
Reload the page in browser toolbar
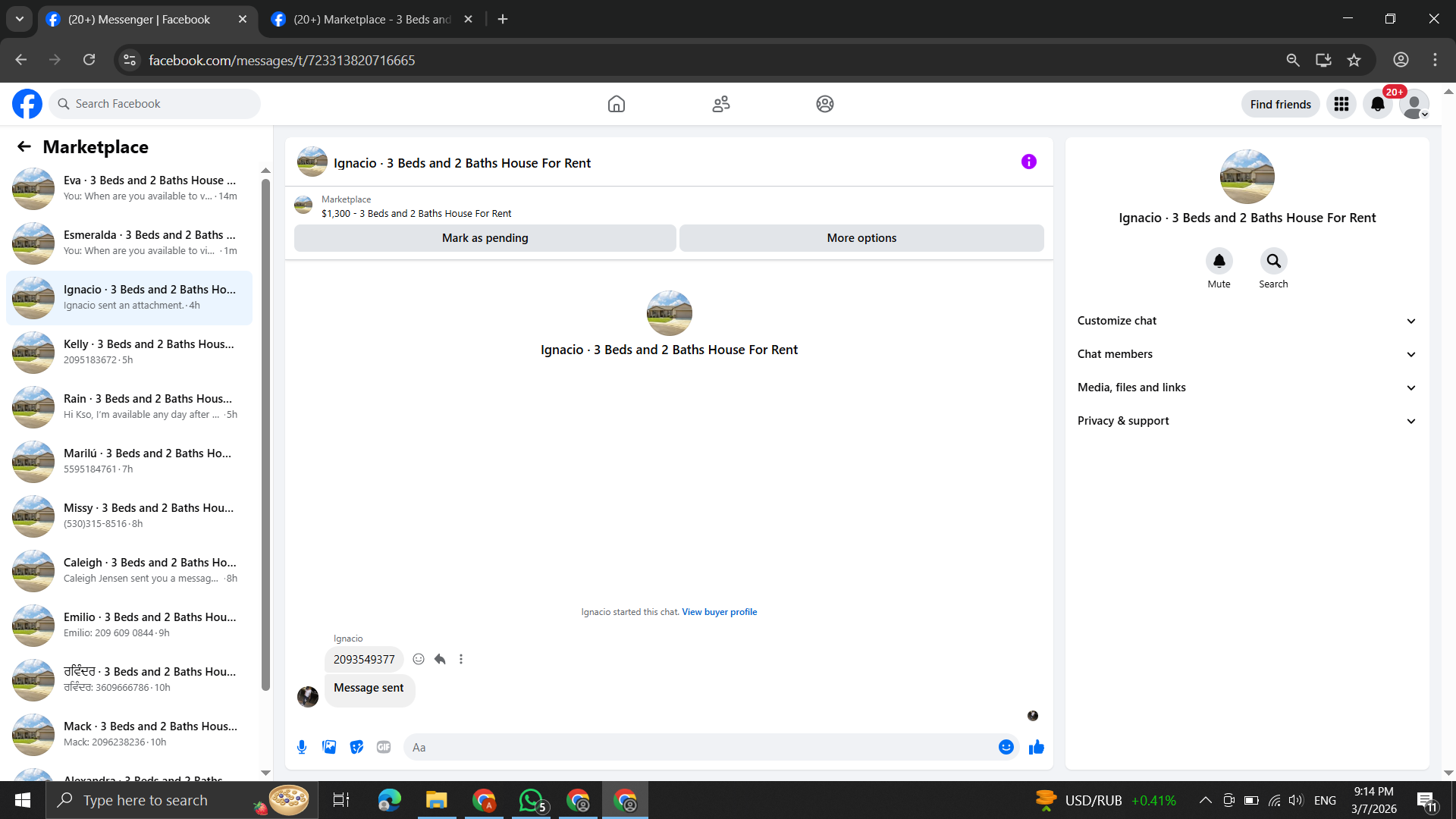tap(89, 60)
